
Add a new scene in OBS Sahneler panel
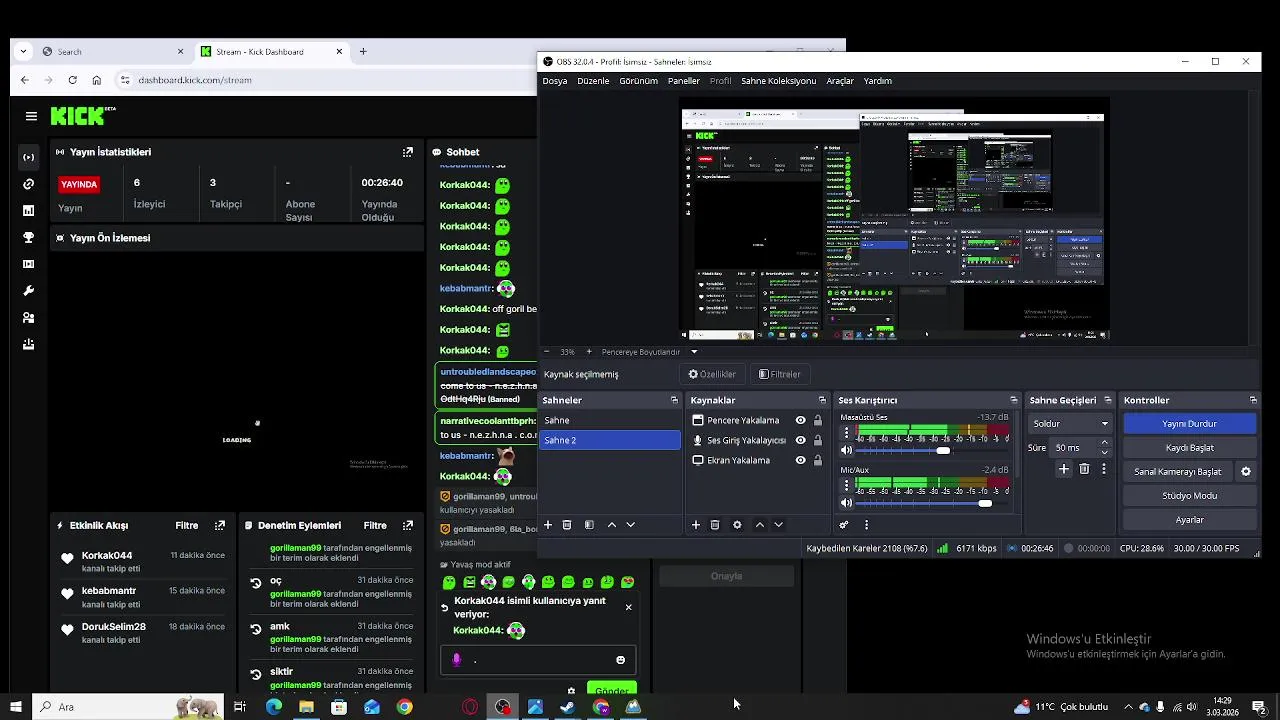547,525
